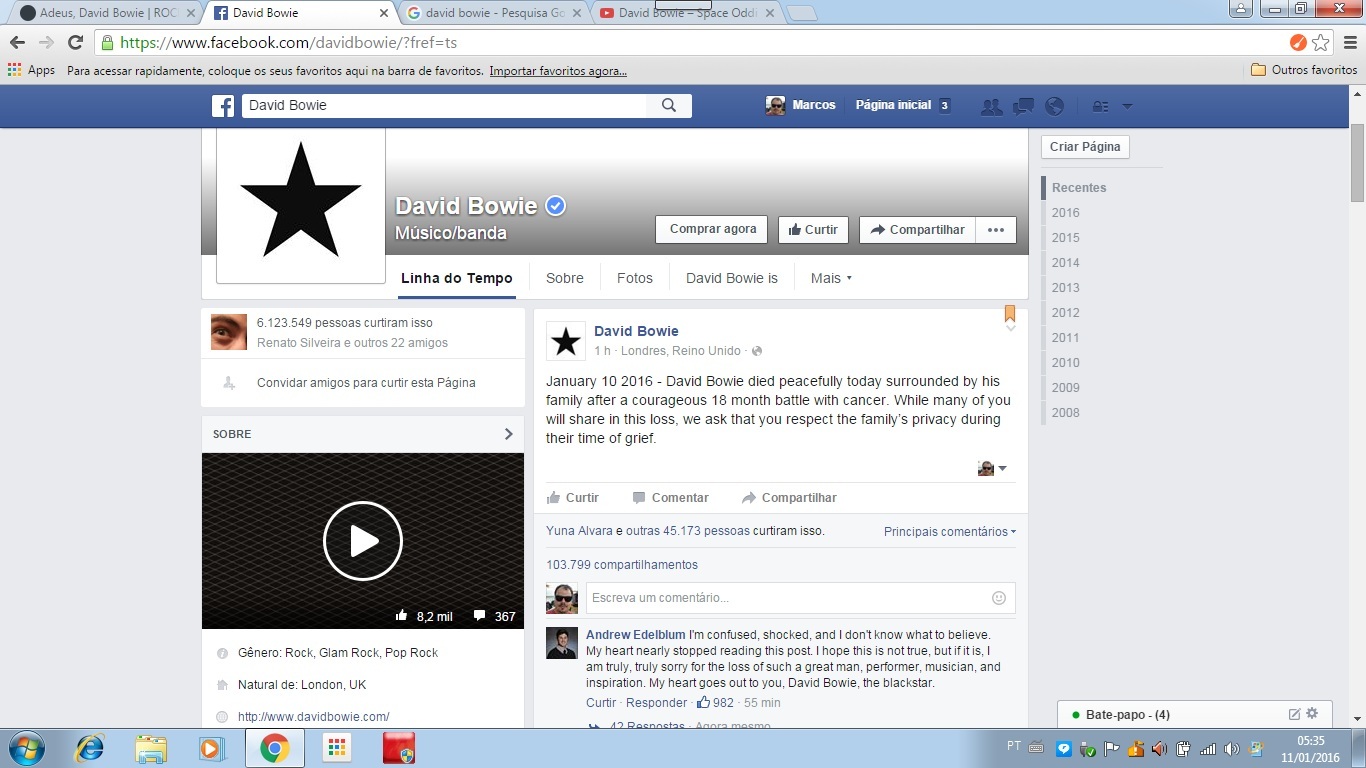The height and width of the screenshot is (768, 1366).
Task: Click the Facebook logo in top bar
Action: point(222,106)
